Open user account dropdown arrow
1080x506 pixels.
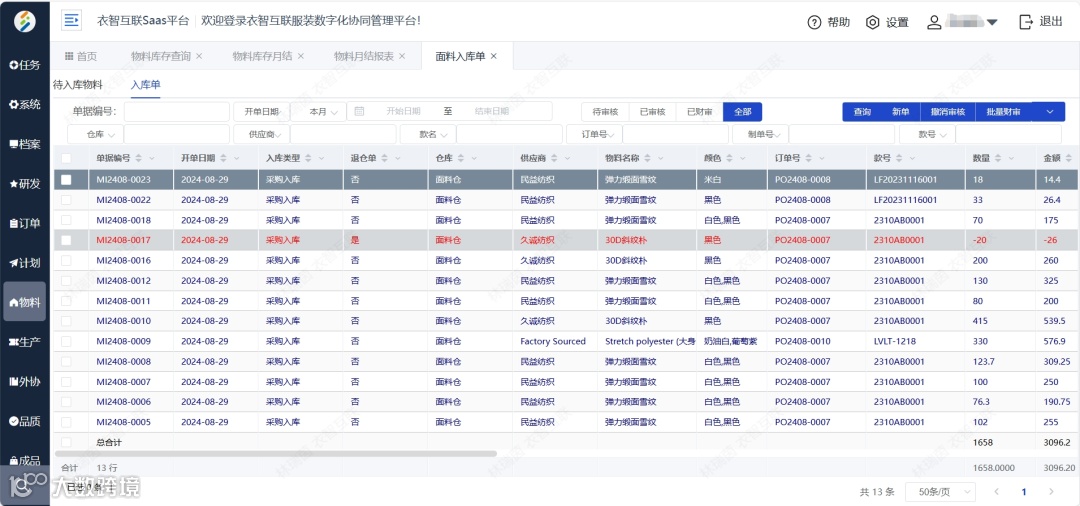[x=992, y=22]
